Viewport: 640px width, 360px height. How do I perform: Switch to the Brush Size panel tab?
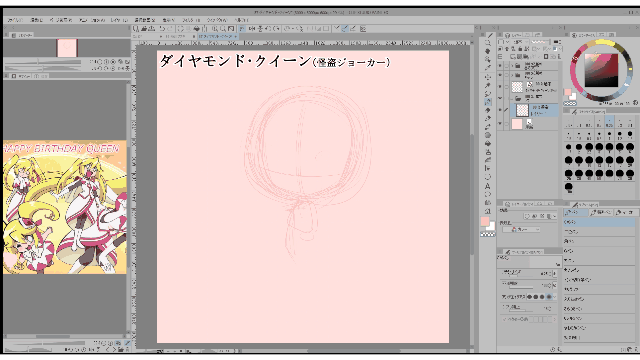pos(588,111)
